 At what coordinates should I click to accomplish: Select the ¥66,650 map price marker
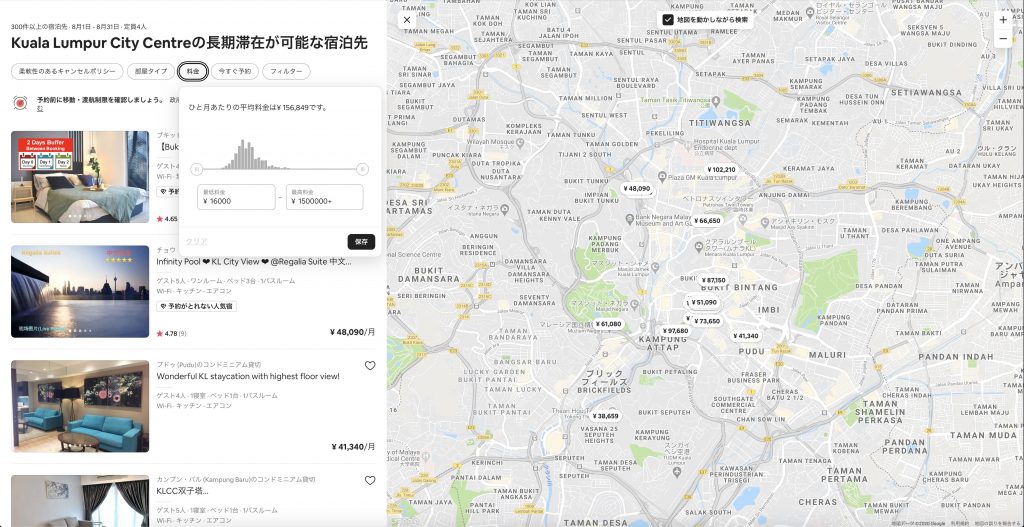pos(707,221)
